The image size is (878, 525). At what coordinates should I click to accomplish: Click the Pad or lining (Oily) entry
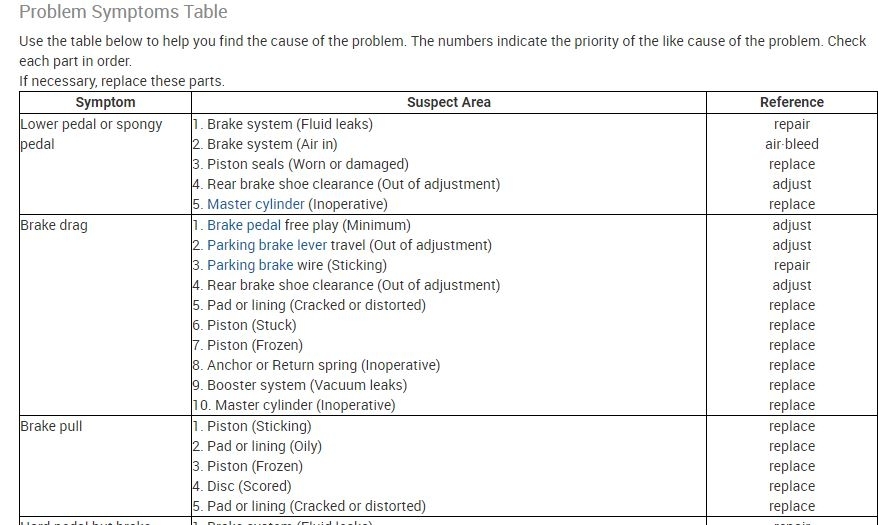pos(264,446)
